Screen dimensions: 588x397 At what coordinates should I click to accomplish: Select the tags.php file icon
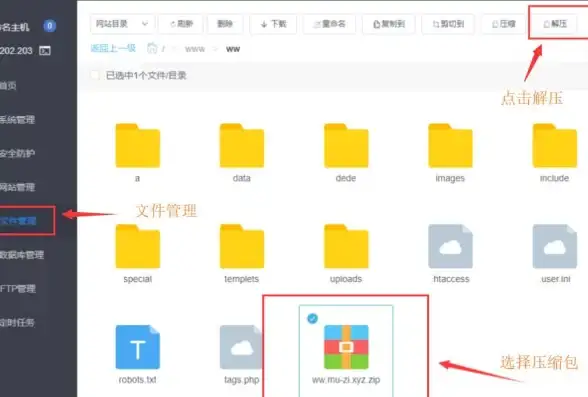pyautogui.click(x=242, y=347)
